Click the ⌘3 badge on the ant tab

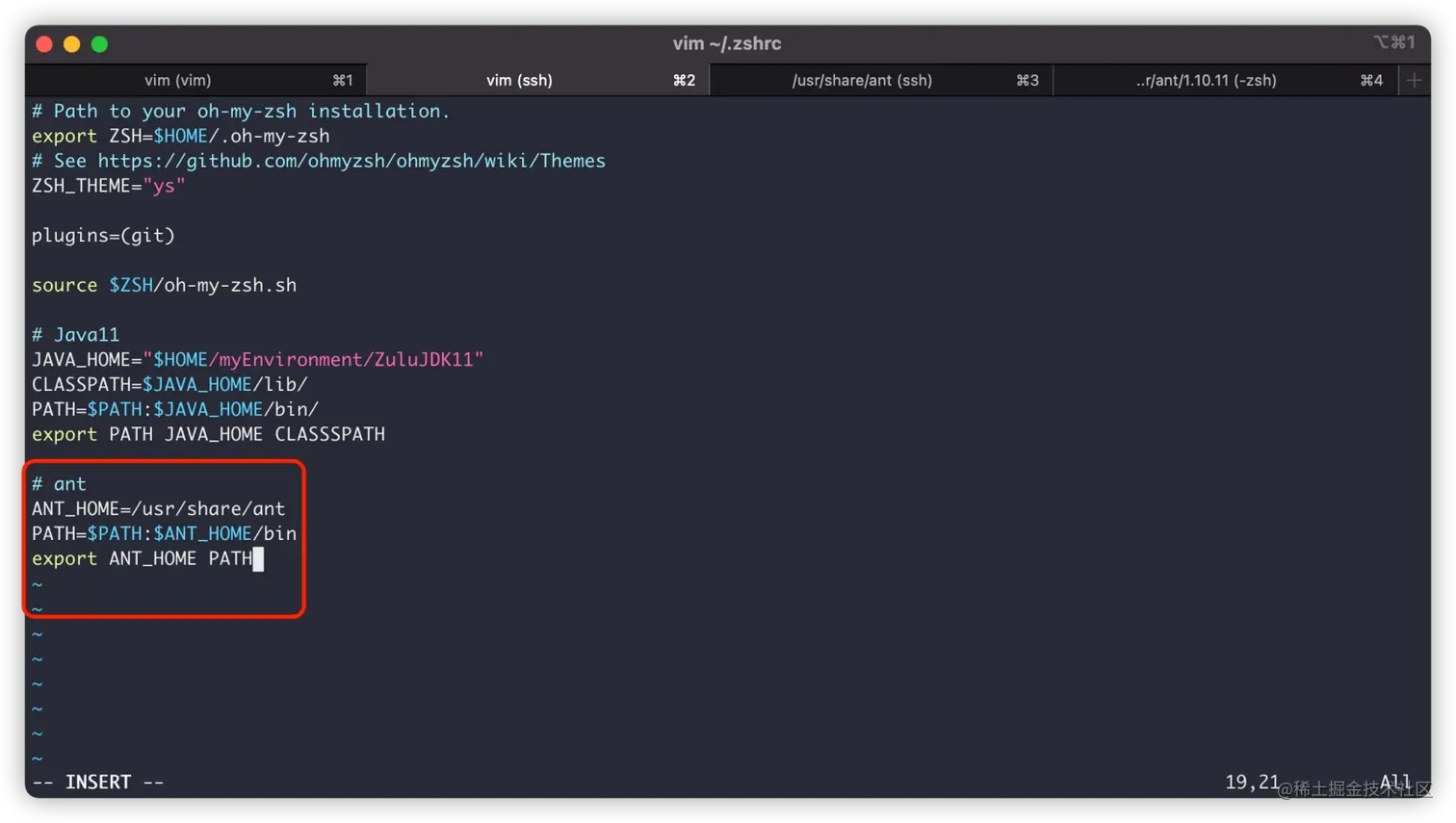(x=1027, y=80)
